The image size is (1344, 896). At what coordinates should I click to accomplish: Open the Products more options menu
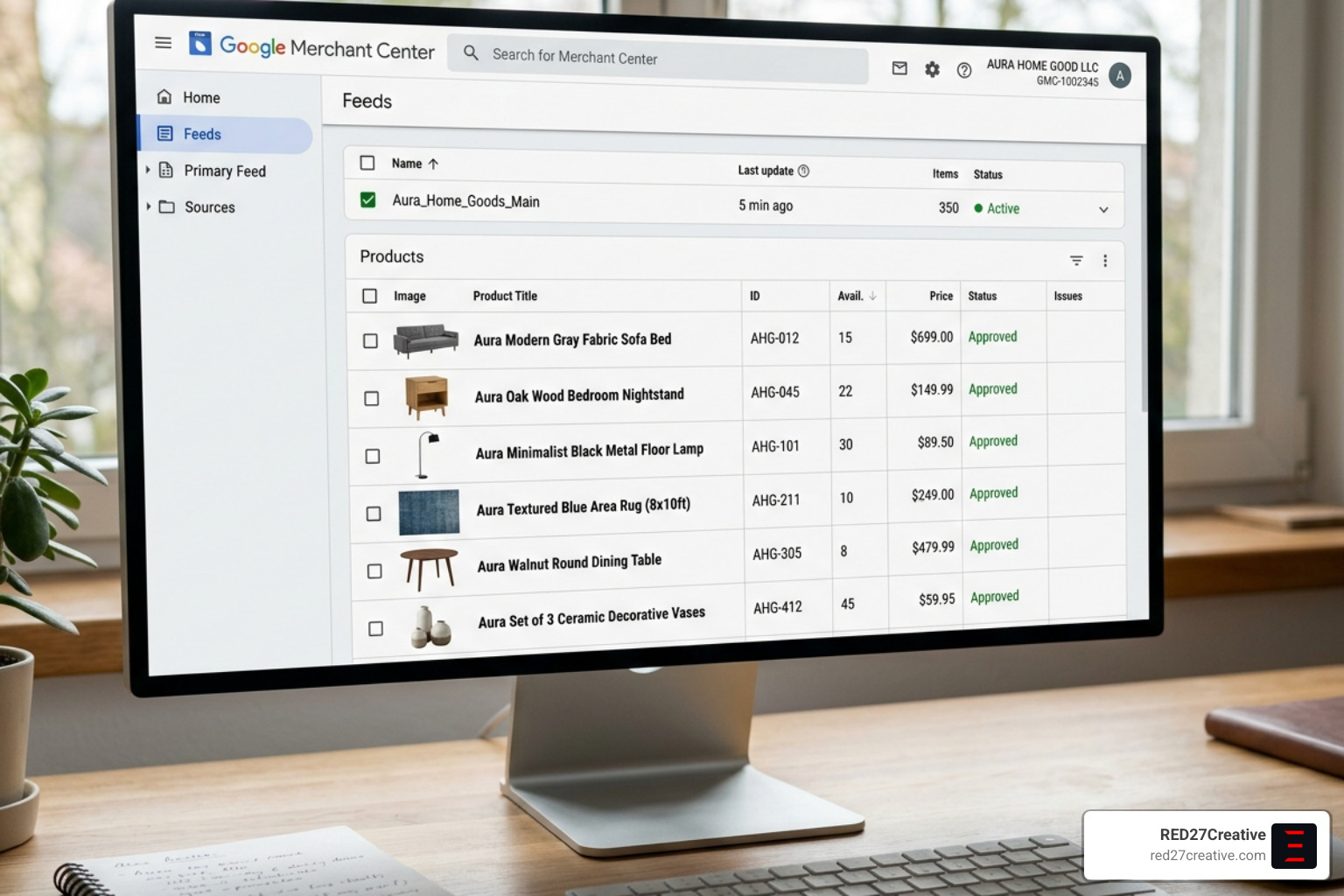pyautogui.click(x=1105, y=261)
